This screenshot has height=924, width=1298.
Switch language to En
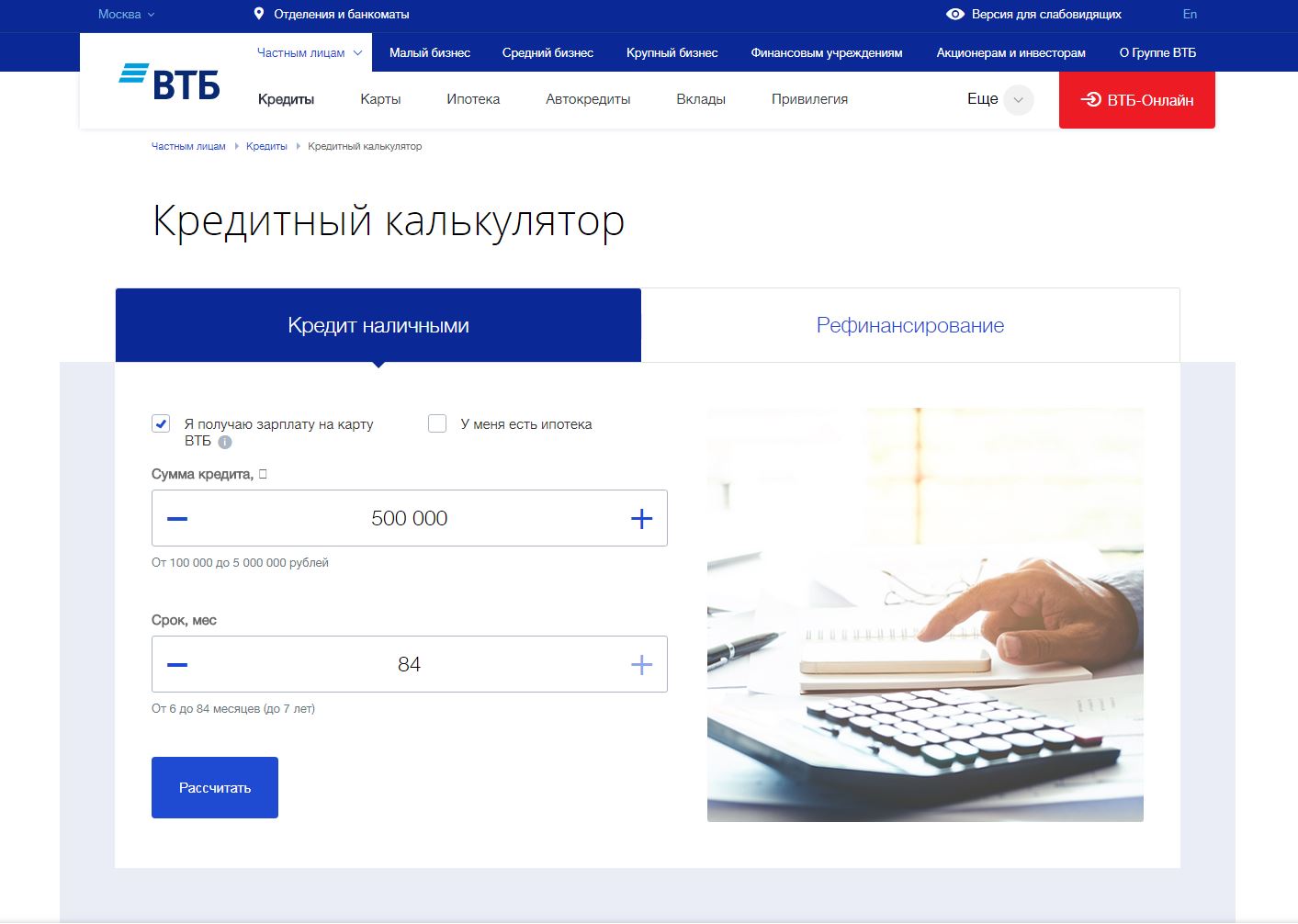[1190, 14]
